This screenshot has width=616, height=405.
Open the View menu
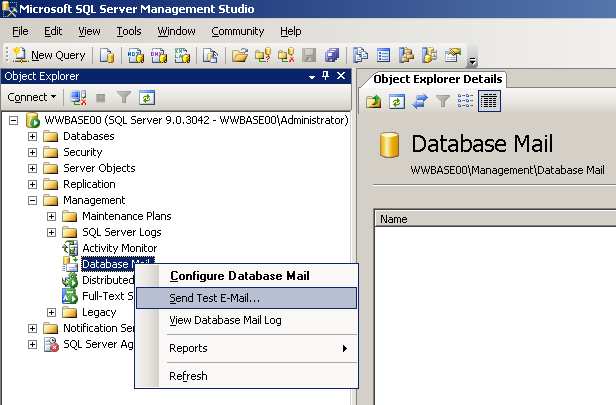click(x=89, y=31)
